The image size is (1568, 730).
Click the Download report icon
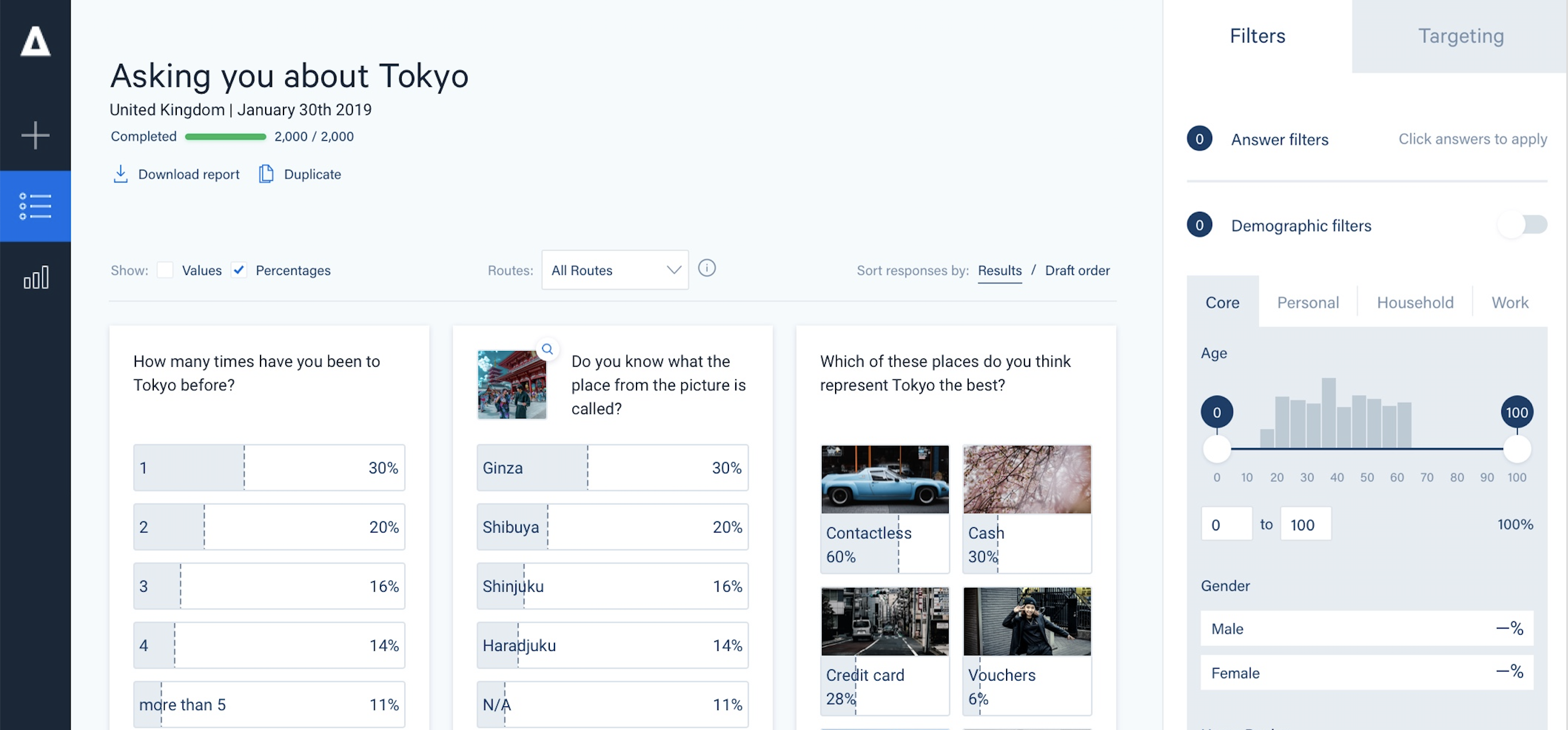(x=121, y=174)
